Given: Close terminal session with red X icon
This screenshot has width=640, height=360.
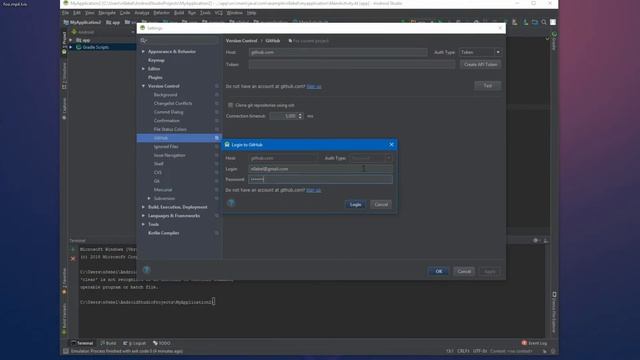Looking at the screenshot, I should [73, 259].
